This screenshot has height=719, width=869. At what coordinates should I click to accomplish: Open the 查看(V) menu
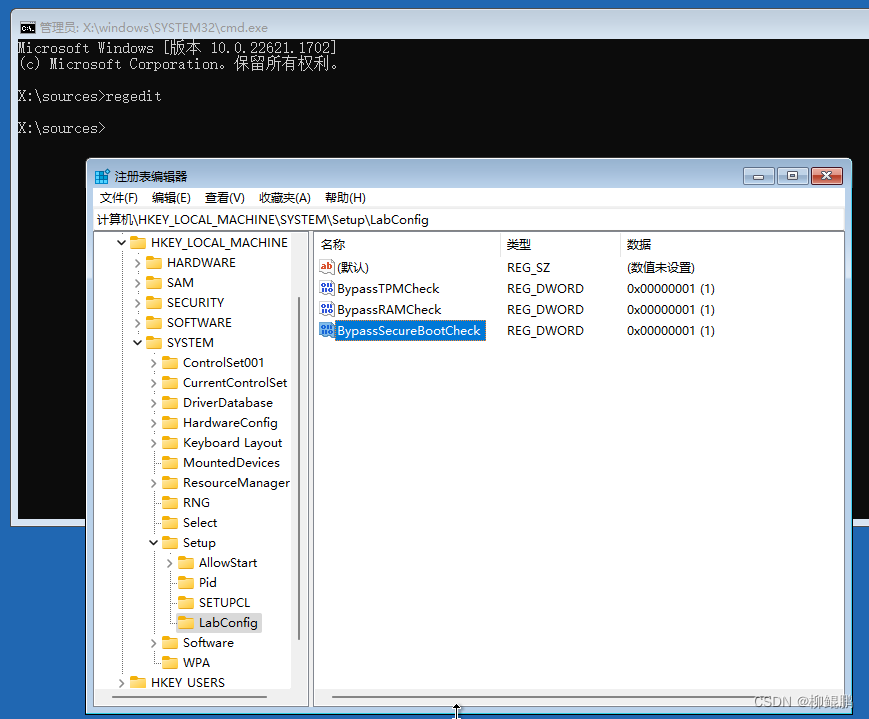click(224, 197)
